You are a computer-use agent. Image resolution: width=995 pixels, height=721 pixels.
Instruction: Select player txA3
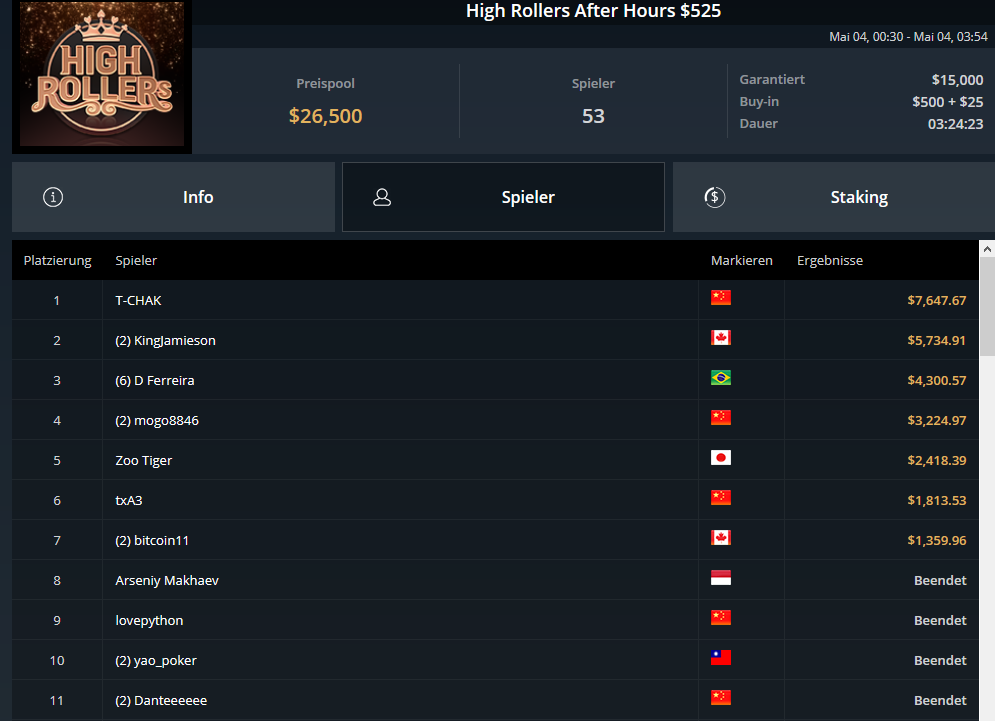pyautogui.click(x=129, y=500)
